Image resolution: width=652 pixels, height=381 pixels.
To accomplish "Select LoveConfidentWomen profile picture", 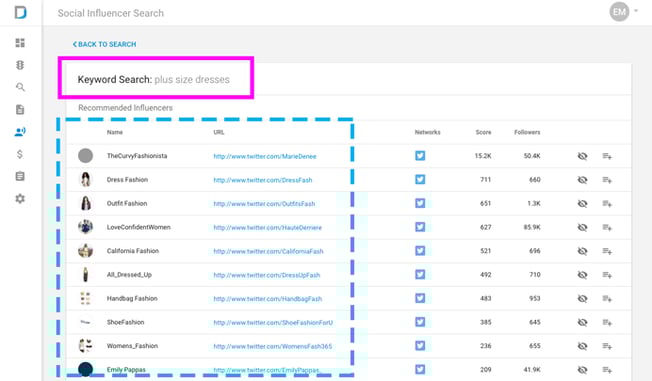I will 85,227.
